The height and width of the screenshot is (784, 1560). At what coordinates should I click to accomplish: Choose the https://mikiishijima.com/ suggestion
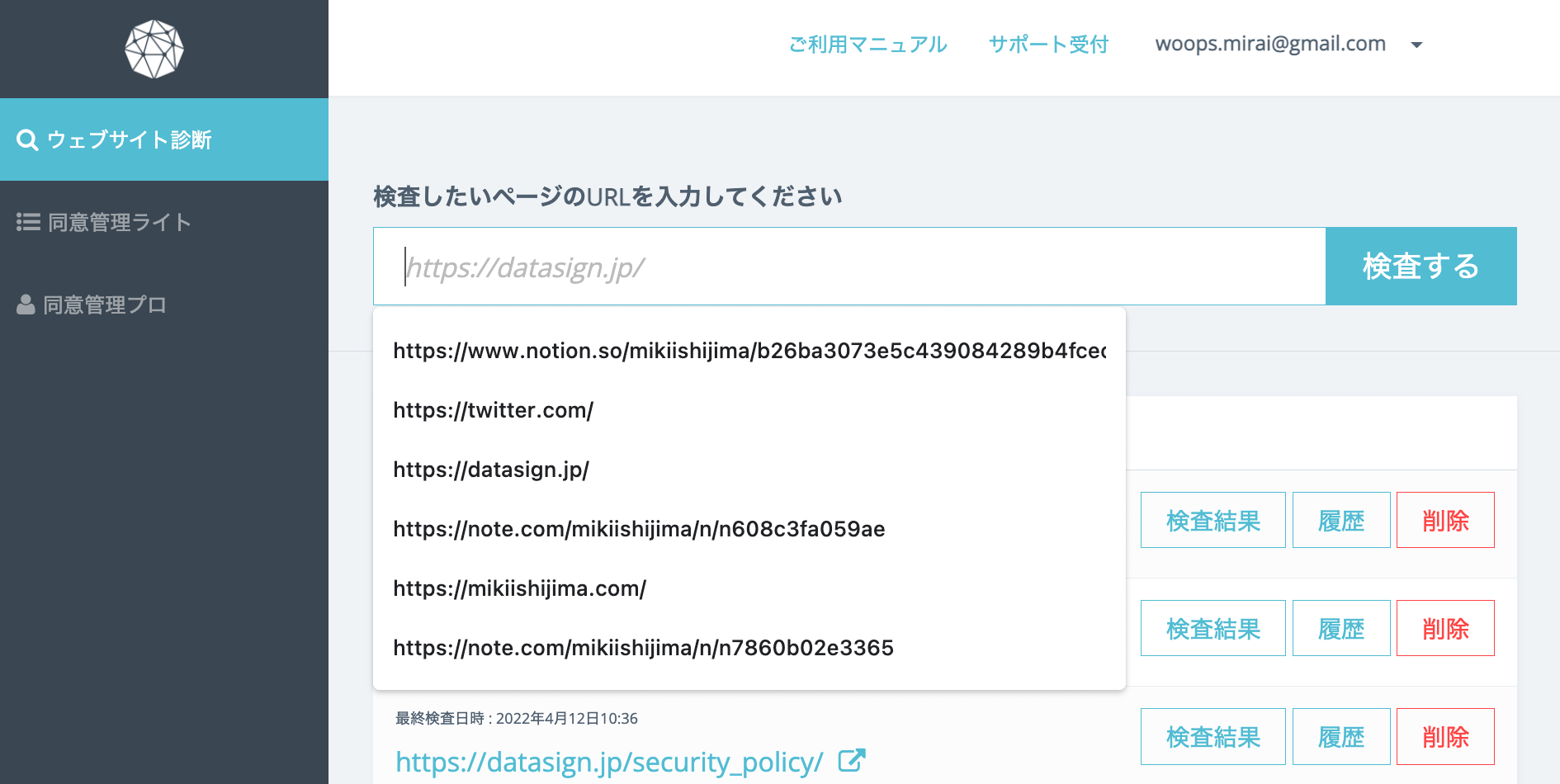(749, 588)
